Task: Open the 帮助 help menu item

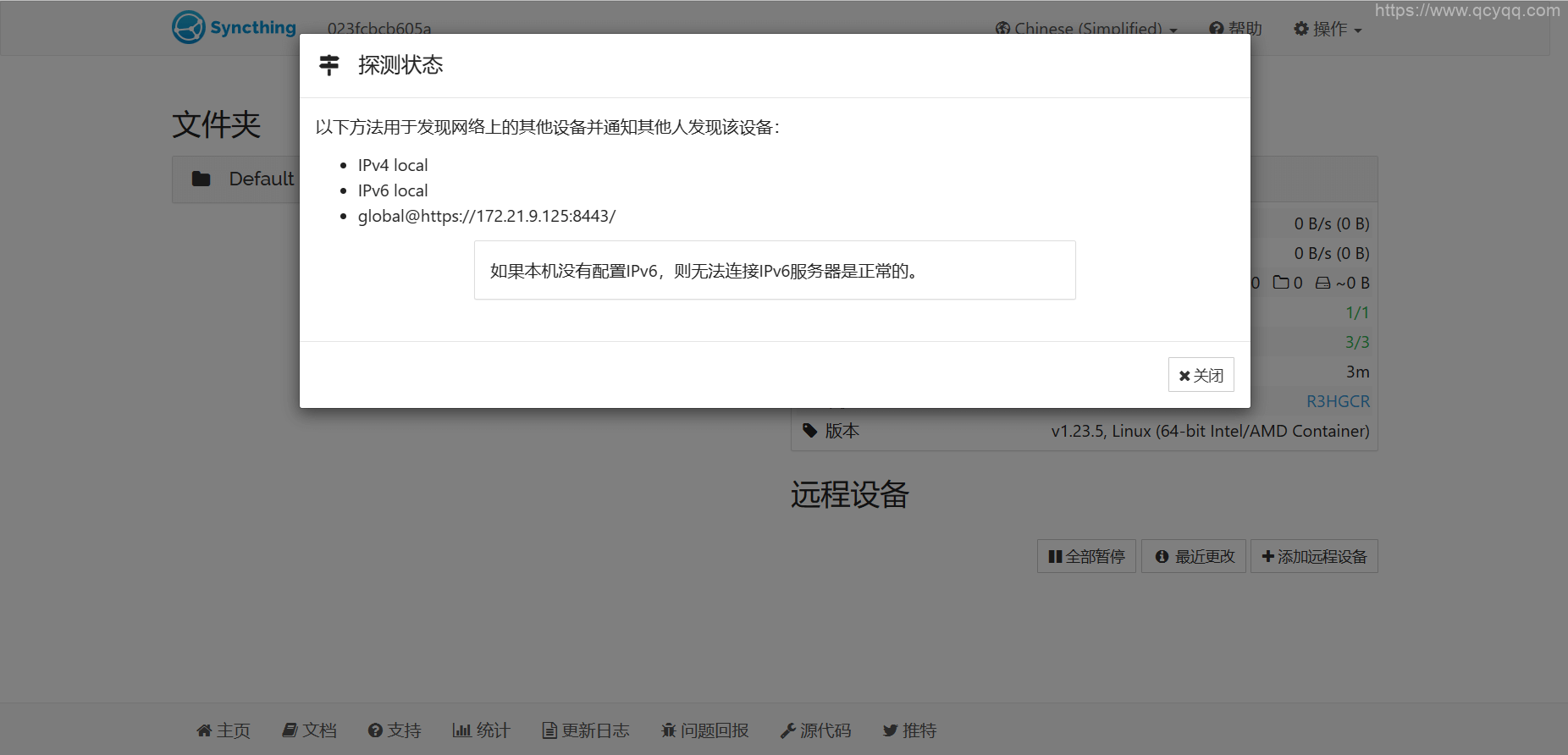Action: pos(1235,29)
